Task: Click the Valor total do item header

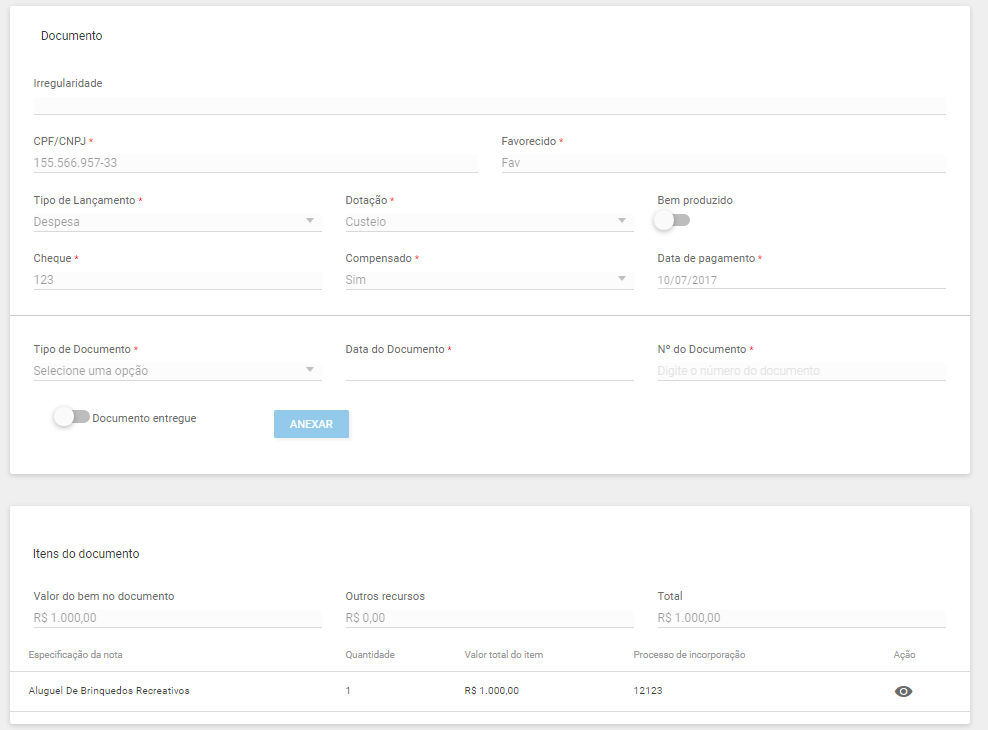Action: coord(503,654)
